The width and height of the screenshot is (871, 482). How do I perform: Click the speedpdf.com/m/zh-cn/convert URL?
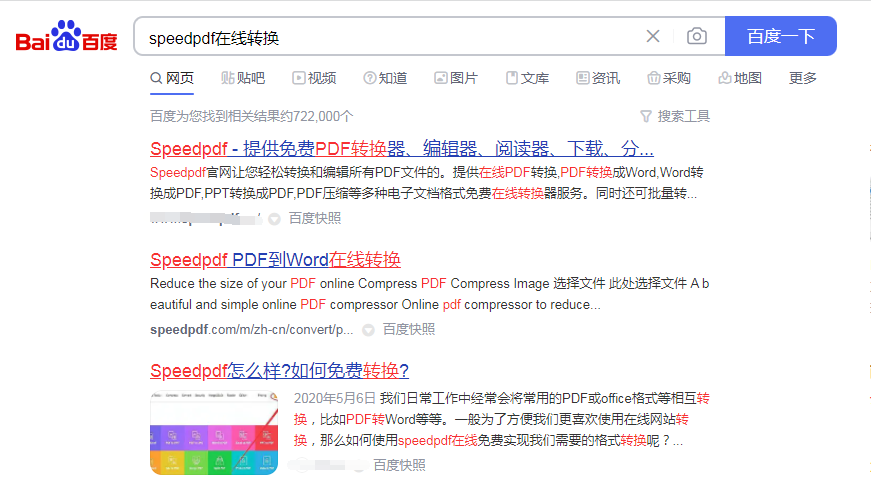[252, 329]
